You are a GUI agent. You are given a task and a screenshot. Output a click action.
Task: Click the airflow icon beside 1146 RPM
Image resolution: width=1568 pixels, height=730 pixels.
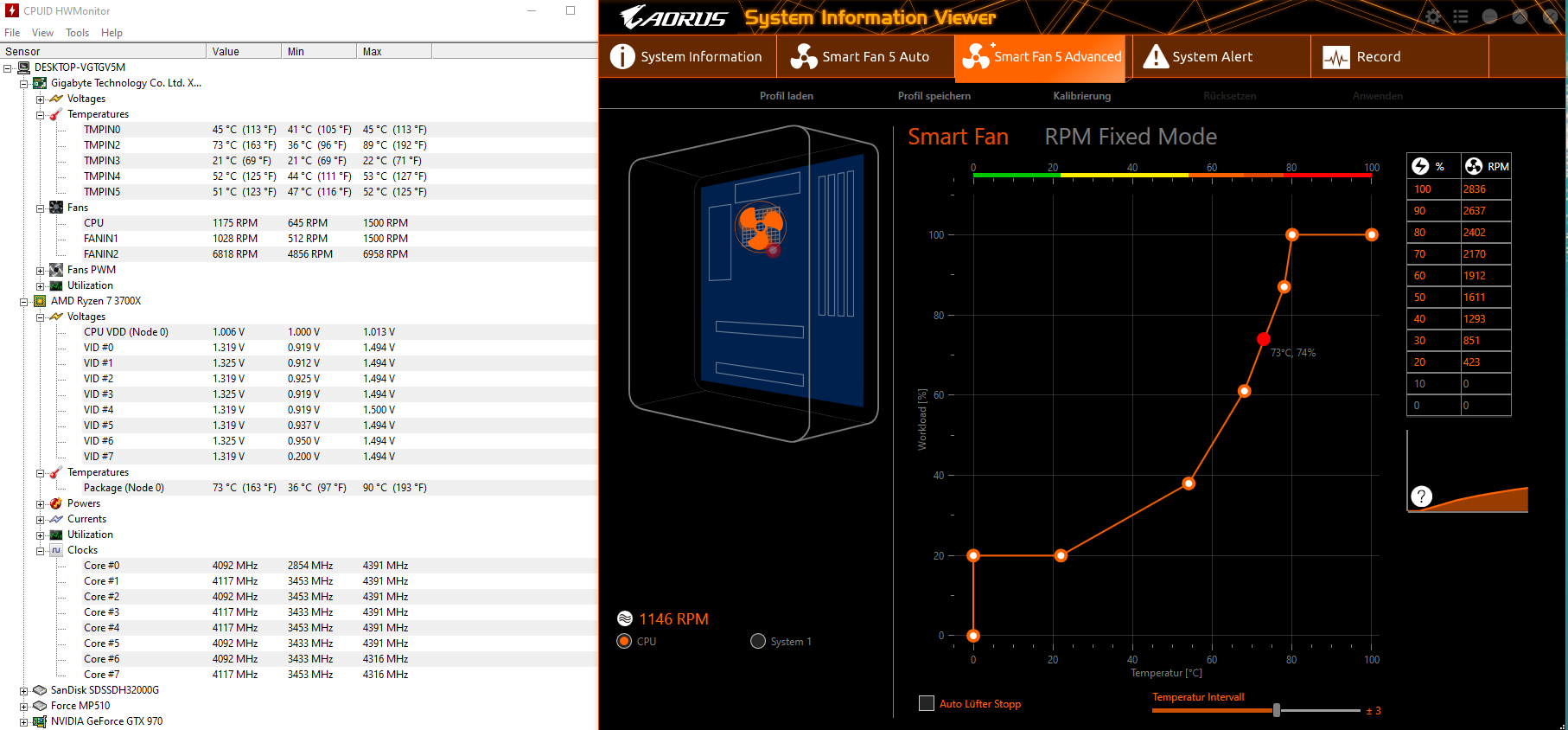click(x=625, y=618)
